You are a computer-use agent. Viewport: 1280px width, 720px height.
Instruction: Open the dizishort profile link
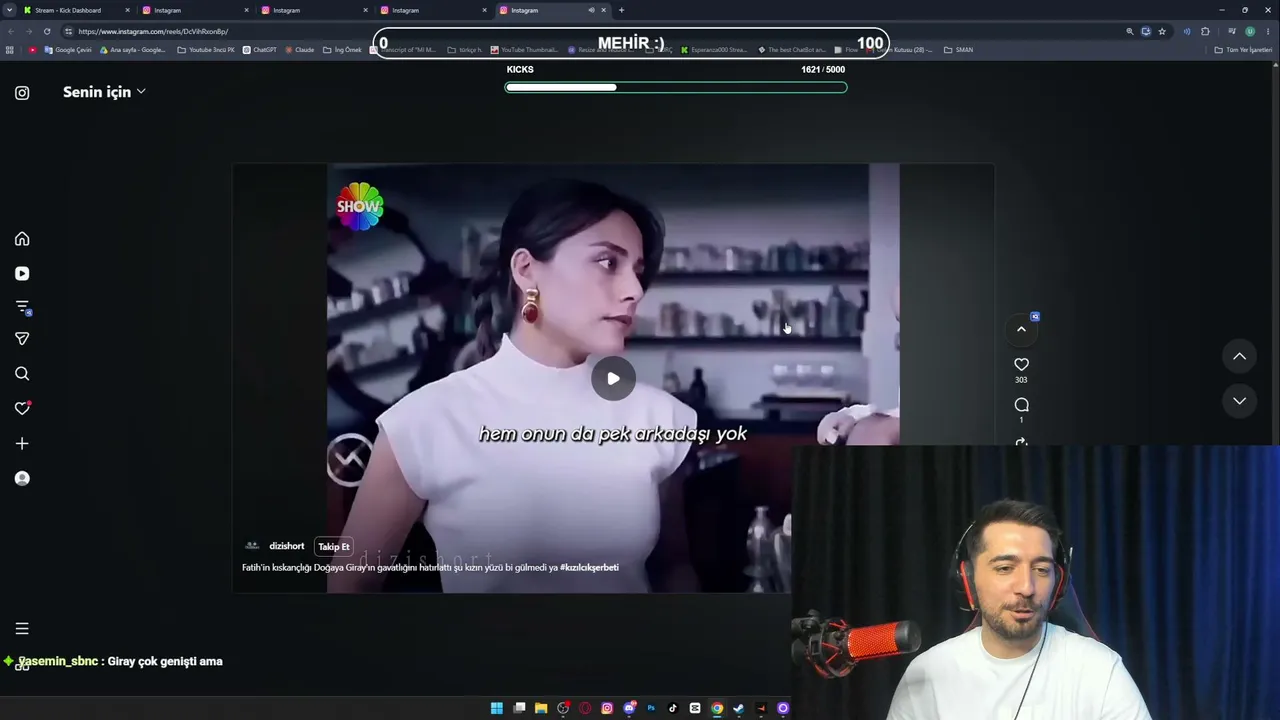tap(286, 546)
